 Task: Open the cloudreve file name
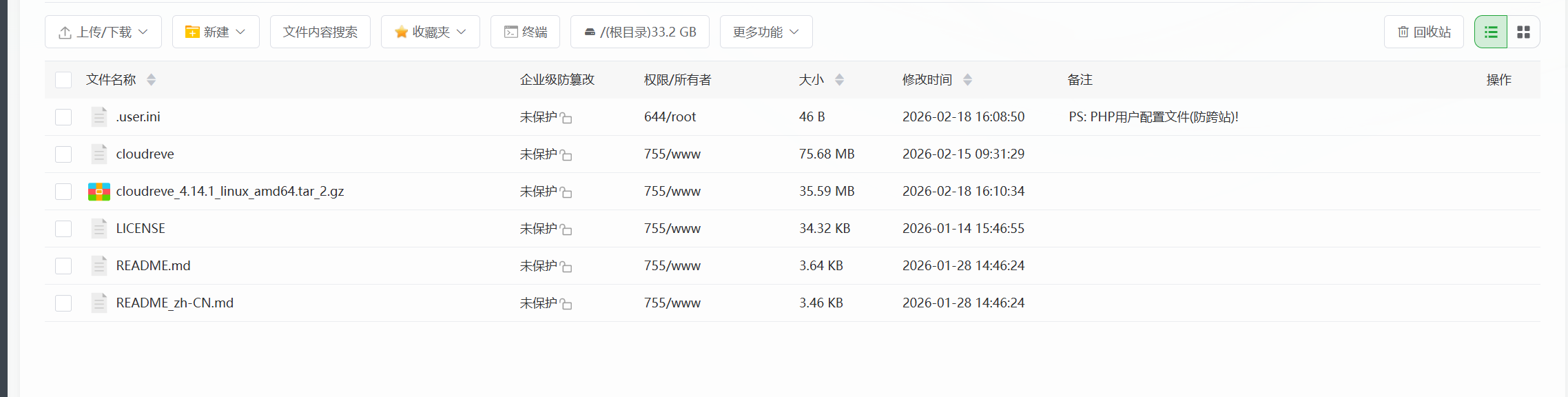coord(145,154)
